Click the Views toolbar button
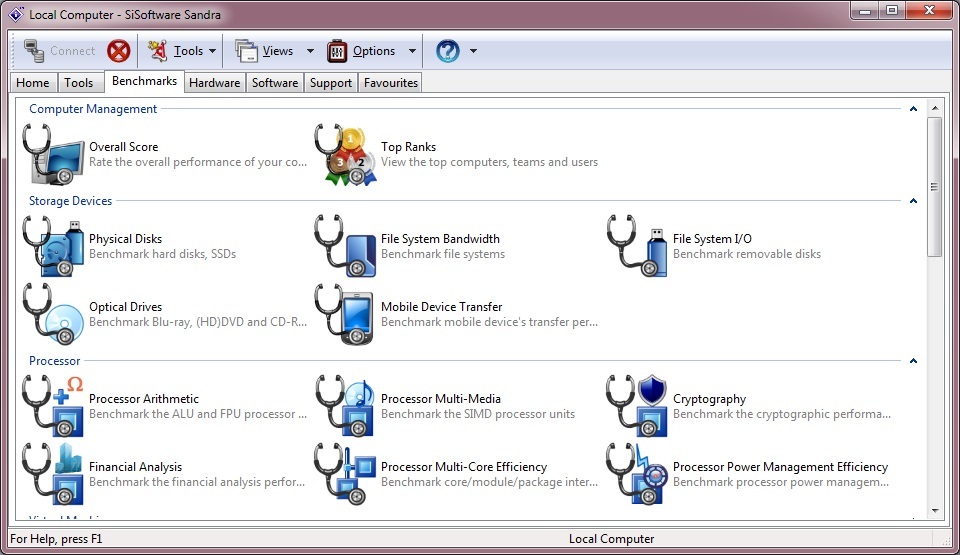Viewport: 960px width, 555px height. click(x=265, y=51)
